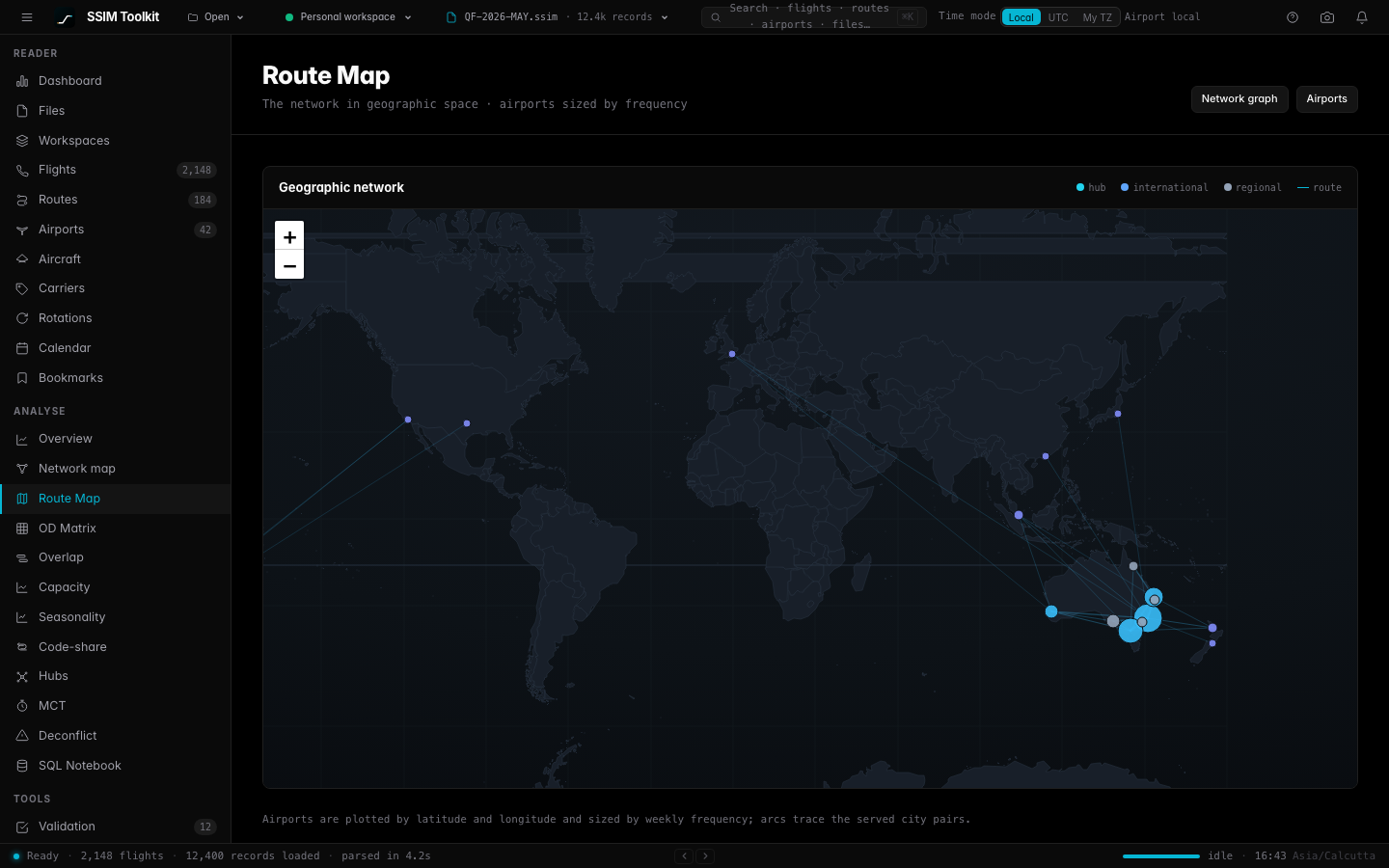This screenshot has height=868, width=1389.
Task: Click the Seasonality chart icon
Action: (x=22, y=617)
